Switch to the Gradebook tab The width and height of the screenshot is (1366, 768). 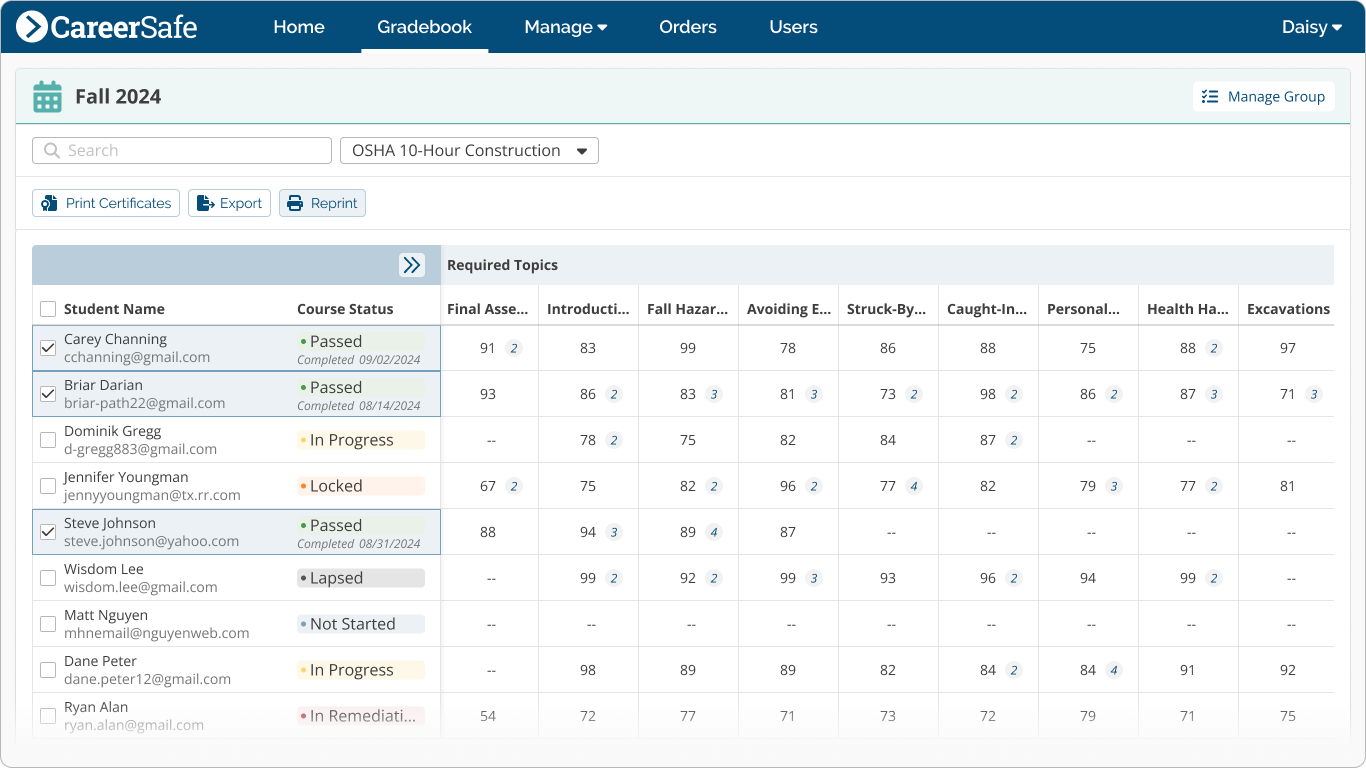(423, 27)
